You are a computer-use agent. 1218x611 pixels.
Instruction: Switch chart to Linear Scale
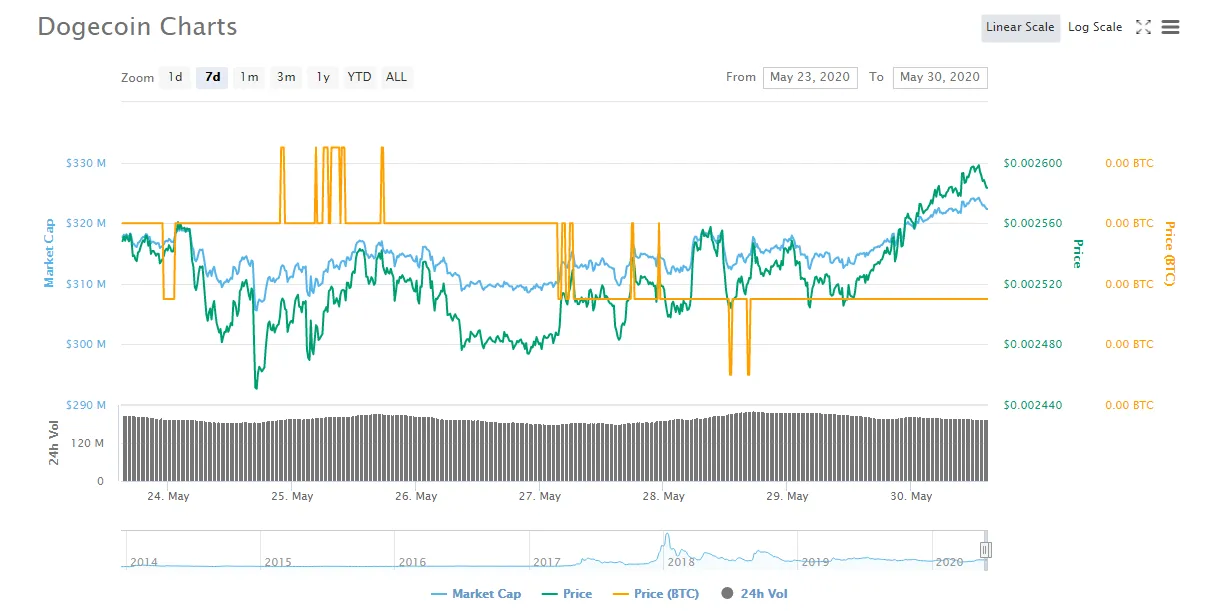coord(1020,27)
